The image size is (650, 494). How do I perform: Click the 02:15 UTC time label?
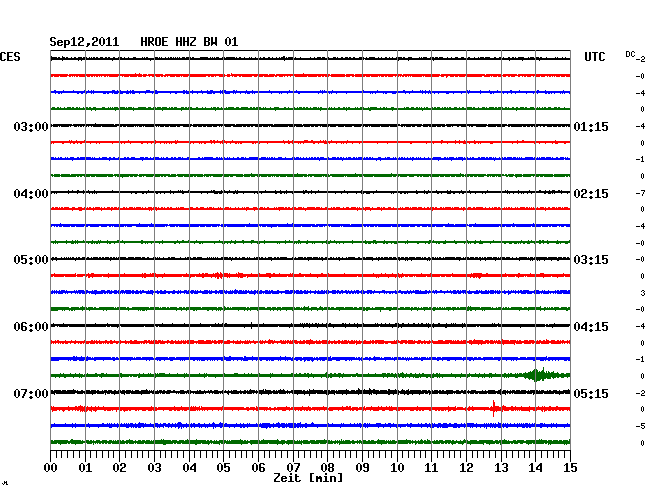tap(591, 194)
